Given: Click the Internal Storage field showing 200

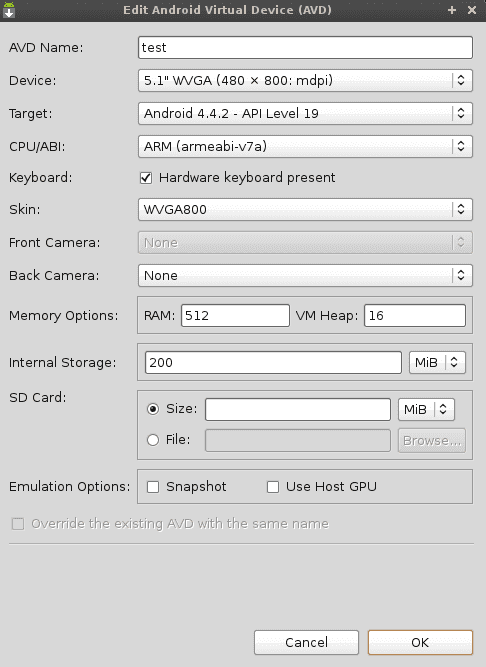Looking at the screenshot, I should pyautogui.click(x=273, y=362).
